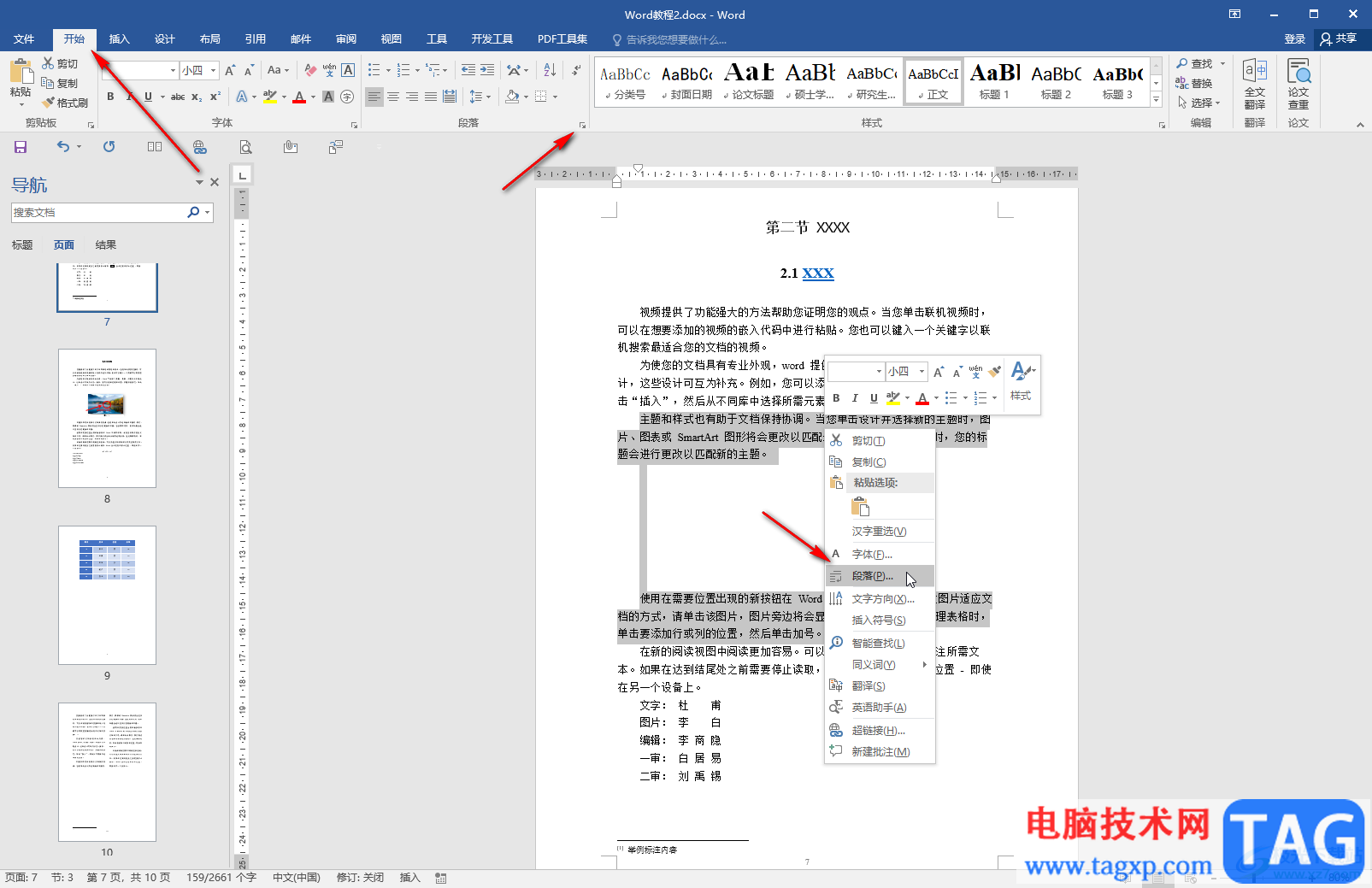1372x888 pixels.
Task: Choose Font (字体) in the context menu
Action: (x=880, y=554)
